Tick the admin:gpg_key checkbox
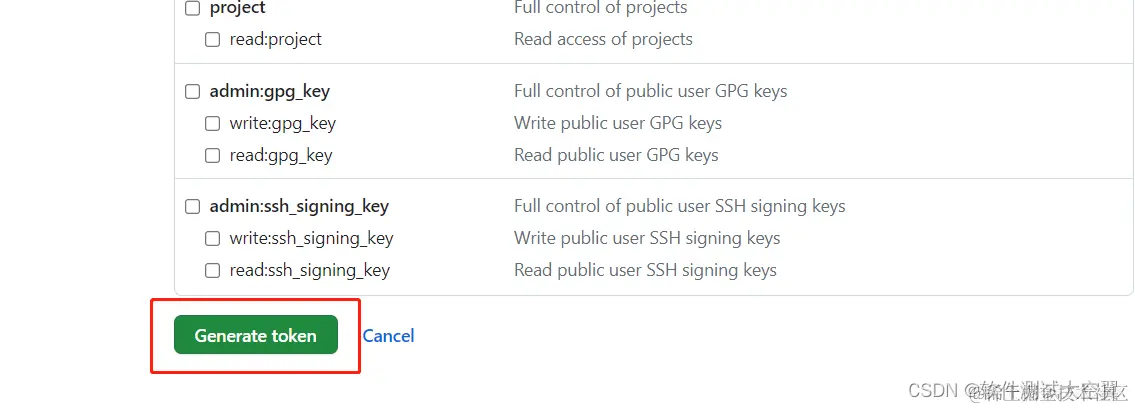The width and height of the screenshot is (1135, 410). [193, 92]
